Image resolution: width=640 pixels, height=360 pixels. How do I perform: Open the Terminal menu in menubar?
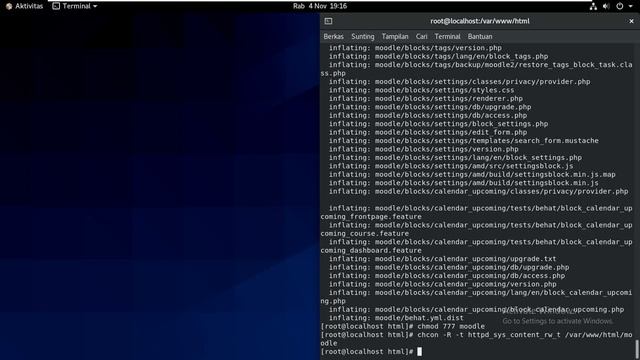click(x=447, y=36)
